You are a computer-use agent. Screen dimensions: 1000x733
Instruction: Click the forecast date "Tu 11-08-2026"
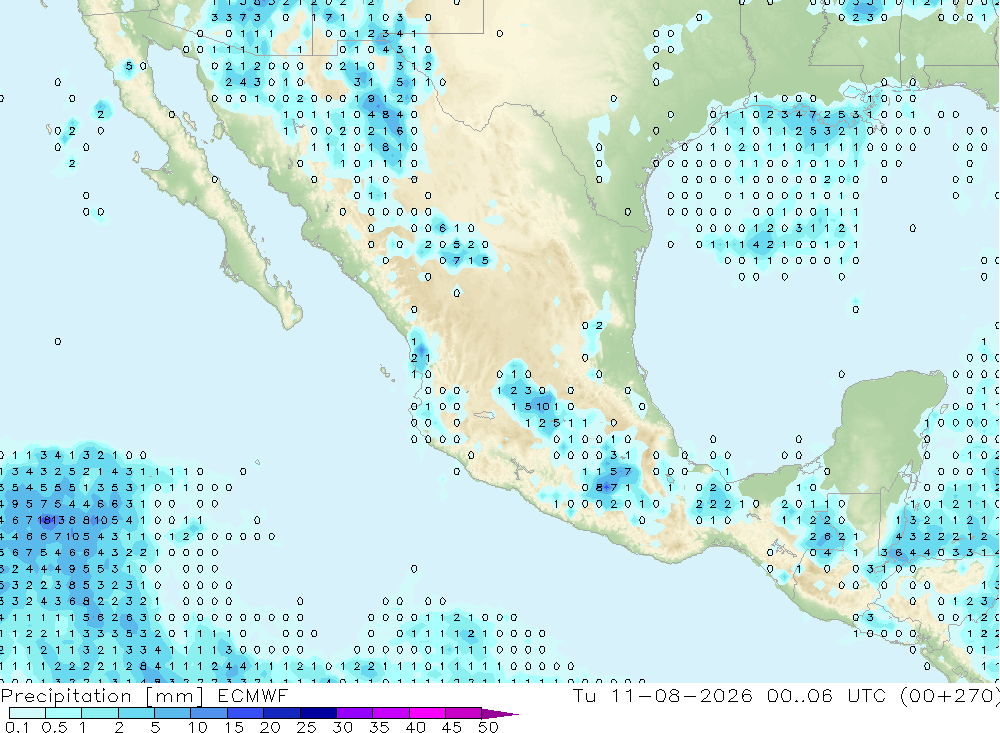(663, 695)
